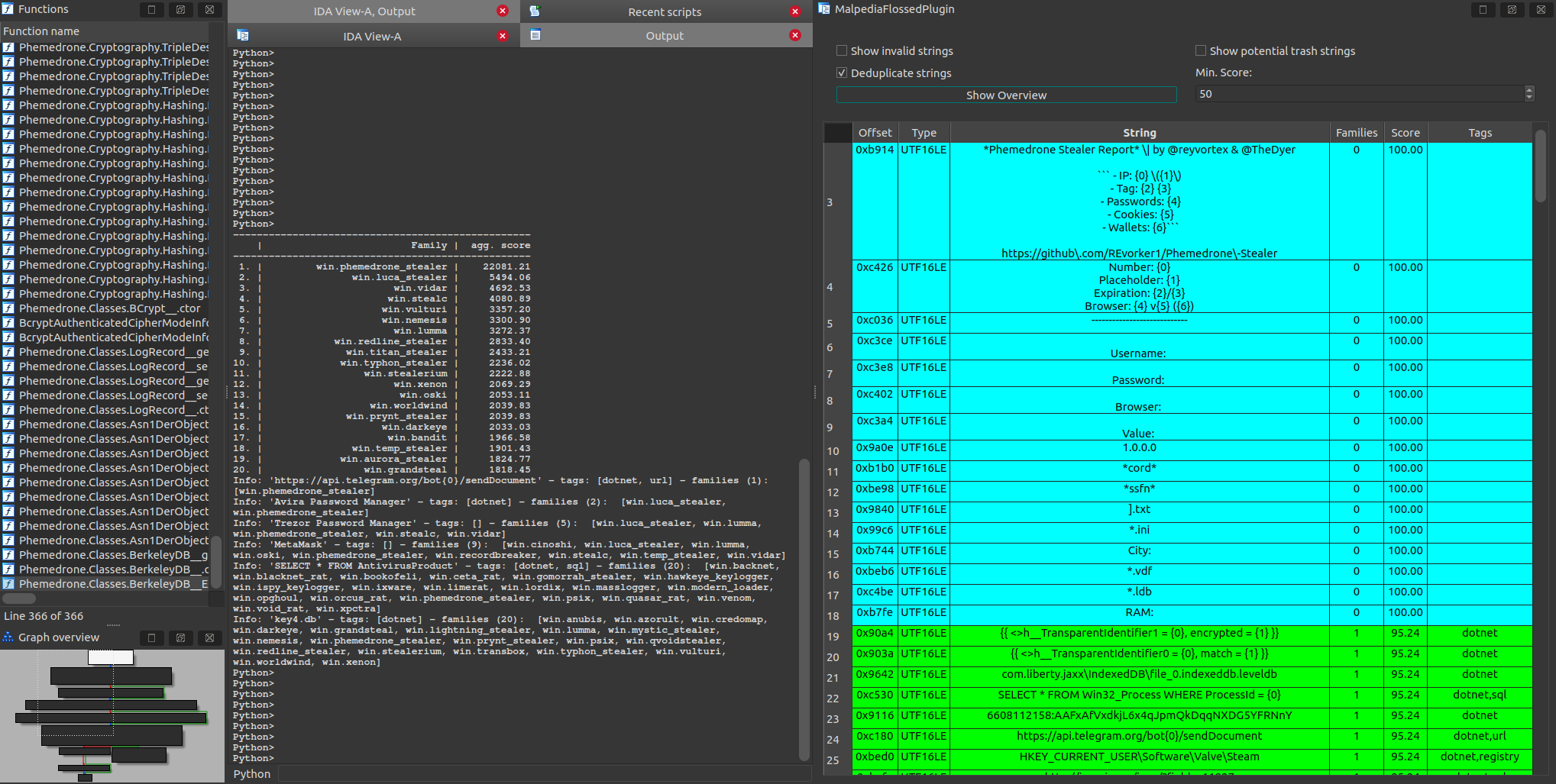Switch to the Output tab
The width and height of the screenshot is (1556, 784).
[665, 35]
